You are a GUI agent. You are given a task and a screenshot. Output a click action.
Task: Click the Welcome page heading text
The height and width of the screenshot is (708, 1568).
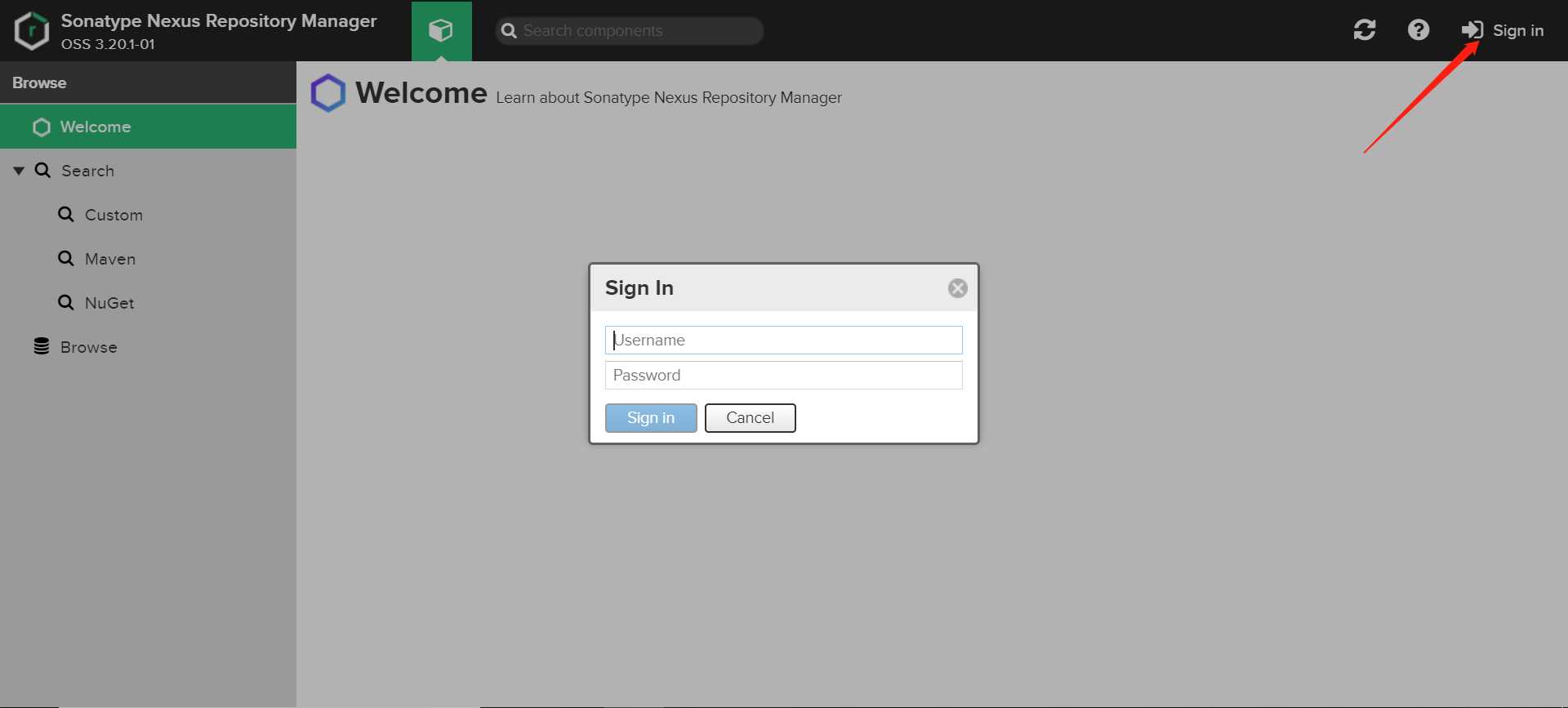(x=421, y=93)
